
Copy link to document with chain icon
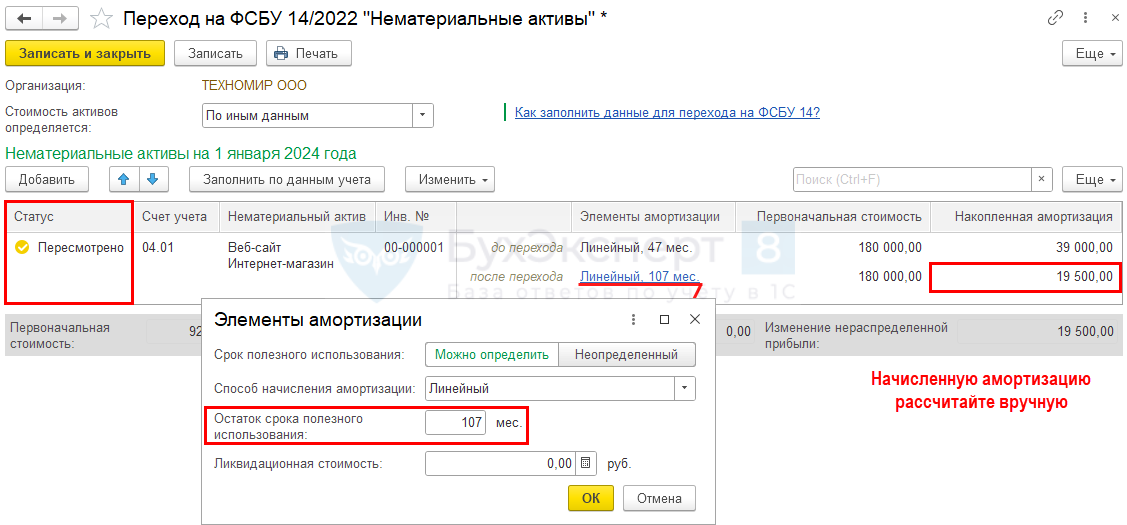[1055, 18]
